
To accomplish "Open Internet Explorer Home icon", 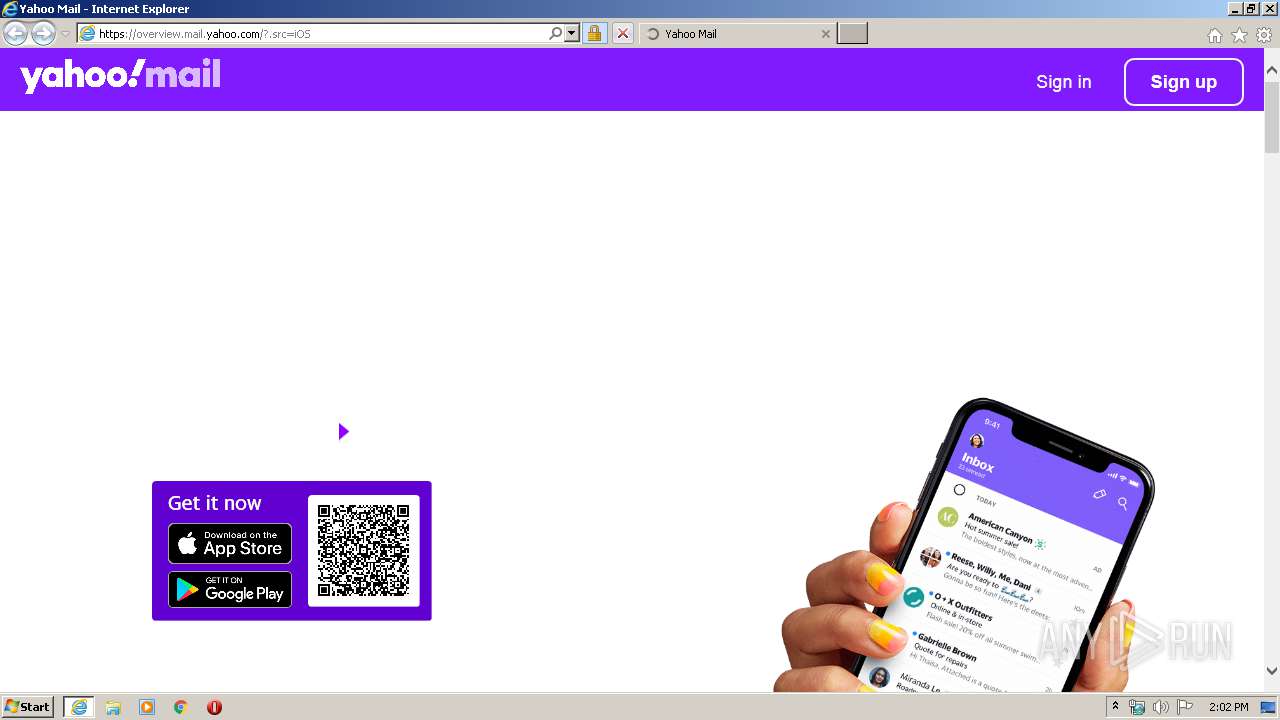I will pyautogui.click(x=1214, y=35).
